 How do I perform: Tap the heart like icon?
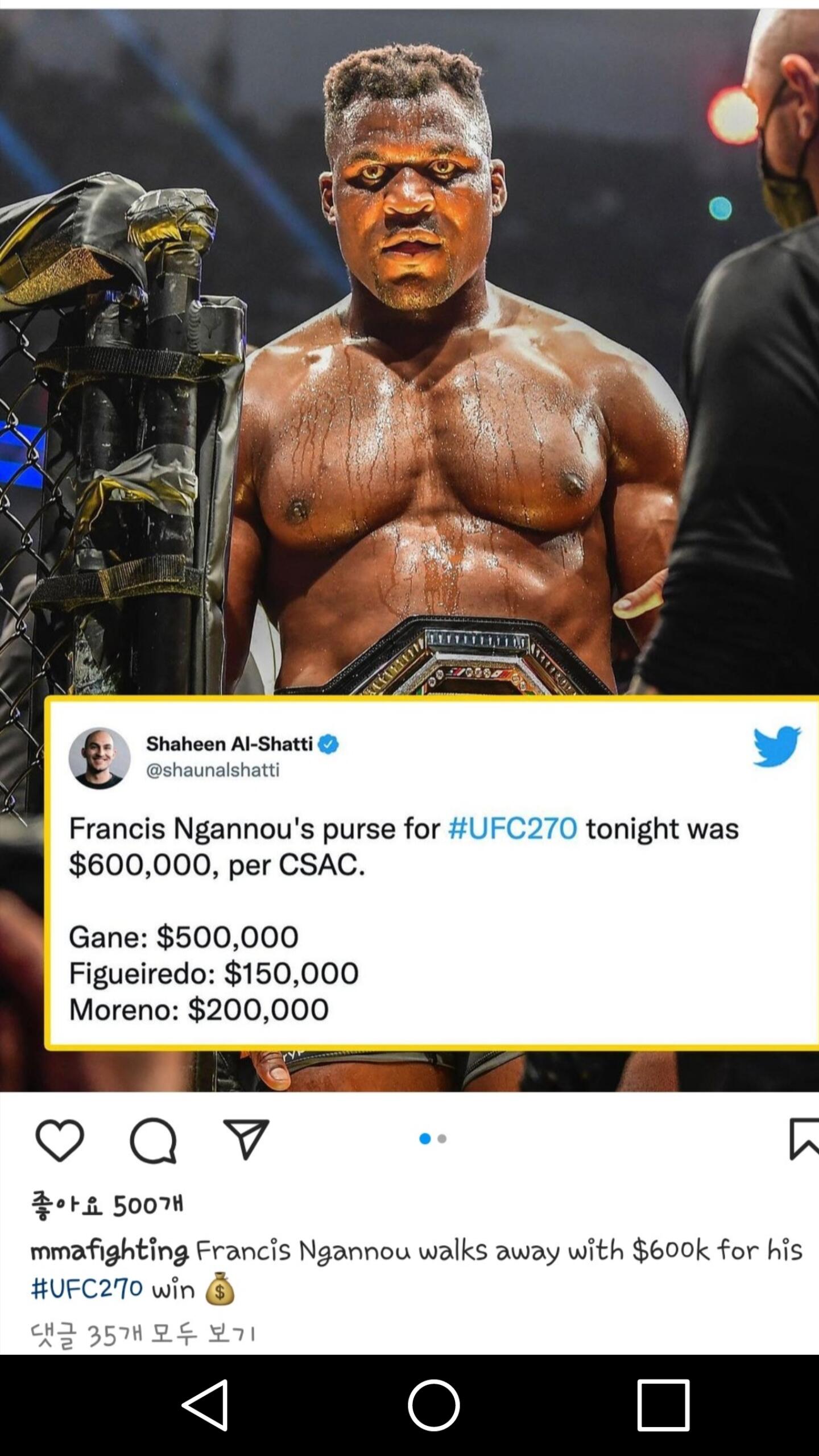click(x=60, y=1140)
